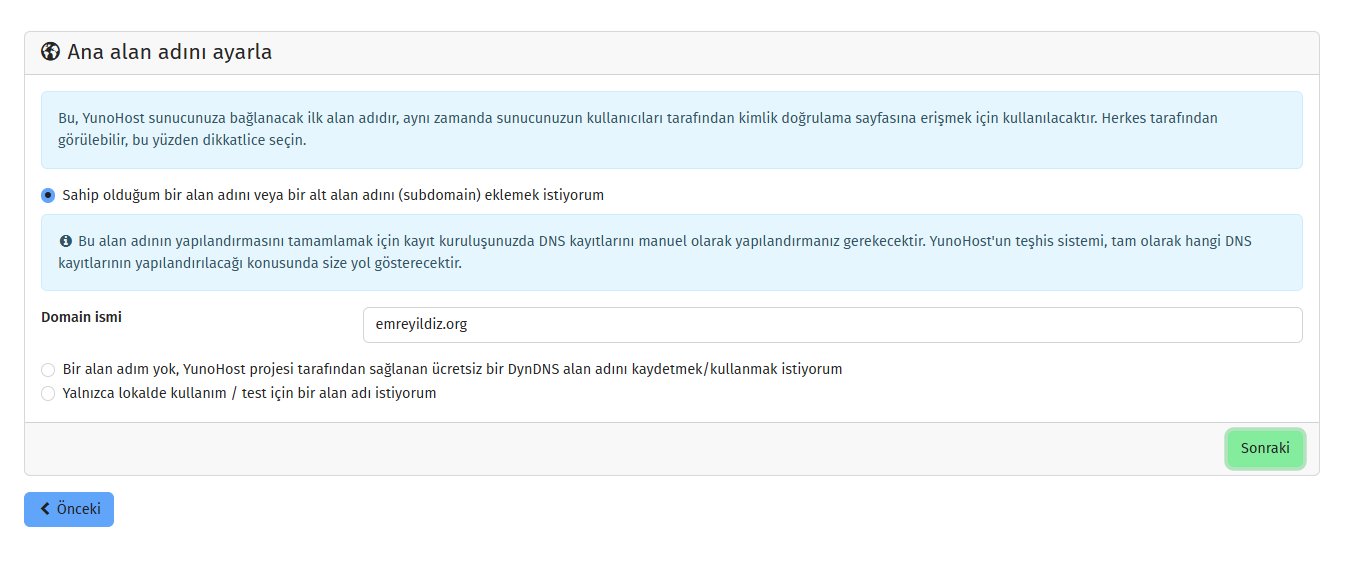Click the info circle icon in DNS notice
Image resolution: width=1352 pixels, height=579 pixels.
pos(66,241)
